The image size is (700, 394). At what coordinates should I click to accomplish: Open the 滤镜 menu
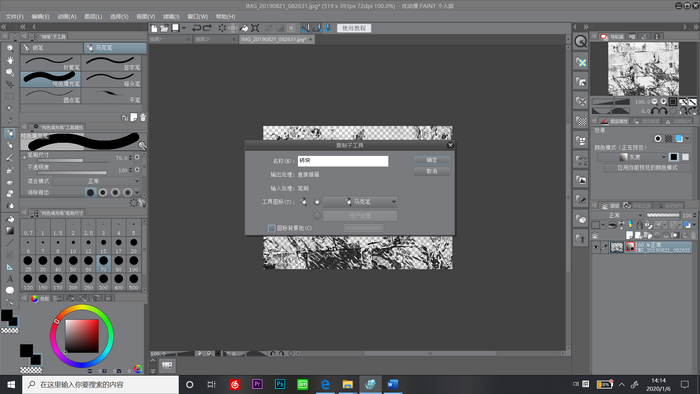171,17
